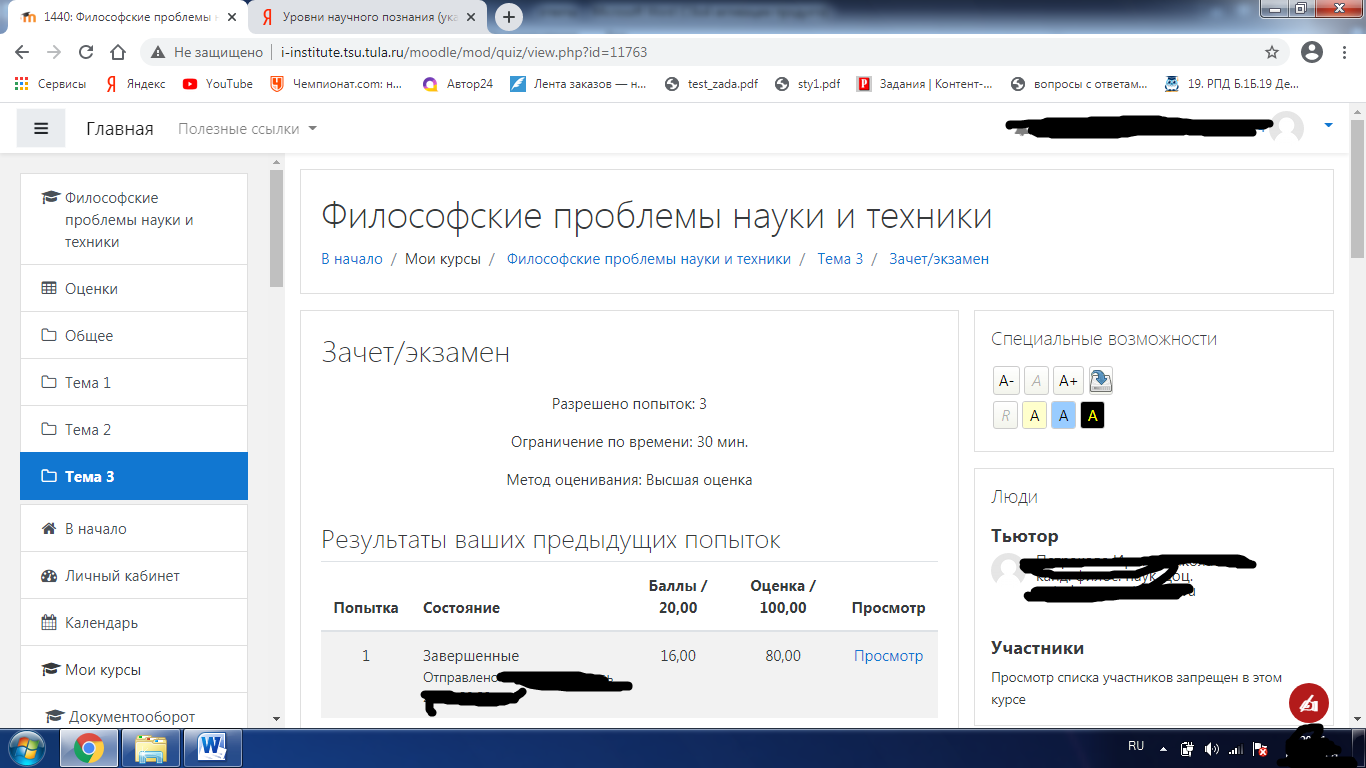The height and width of the screenshot is (768, 1366).
Task: Open Календарь from the left sidebar
Action: coord(101,621)
